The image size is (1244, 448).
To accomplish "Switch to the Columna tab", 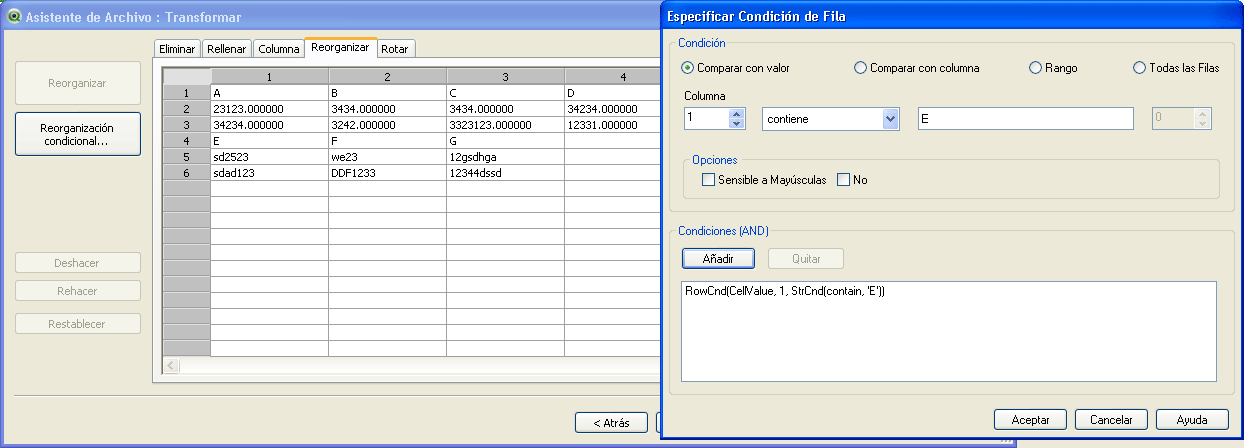I will [279, 49].
